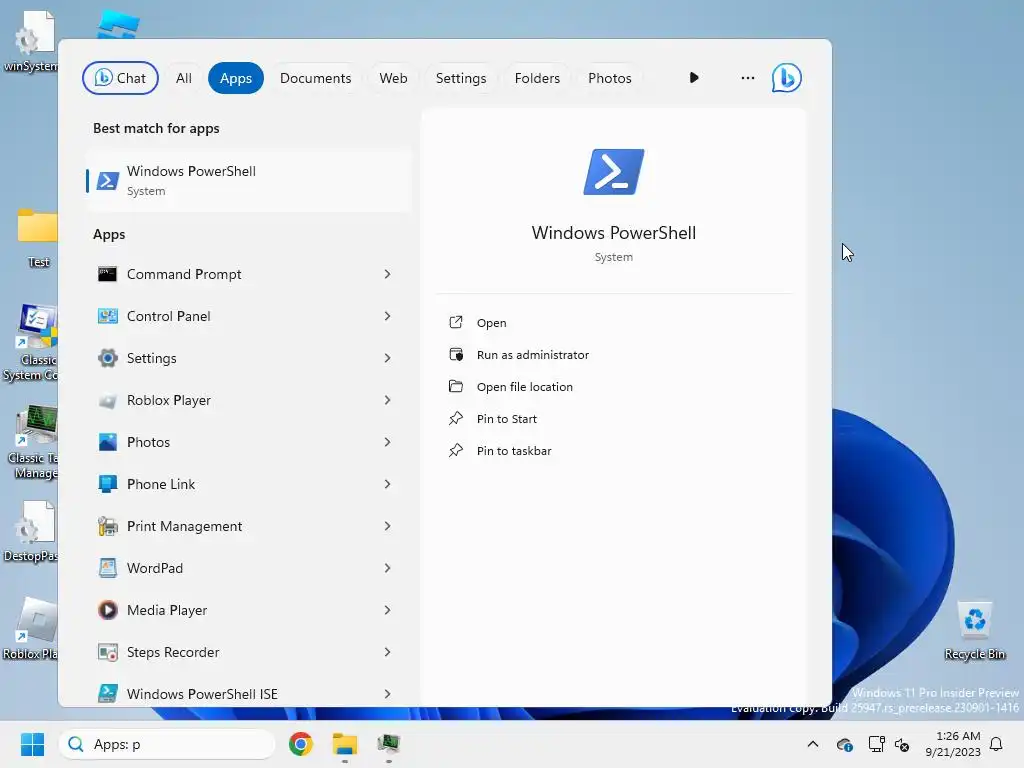Viewport: 1024px width, 768px height.
Task: Click the network status tray icon
Action: 876,744
